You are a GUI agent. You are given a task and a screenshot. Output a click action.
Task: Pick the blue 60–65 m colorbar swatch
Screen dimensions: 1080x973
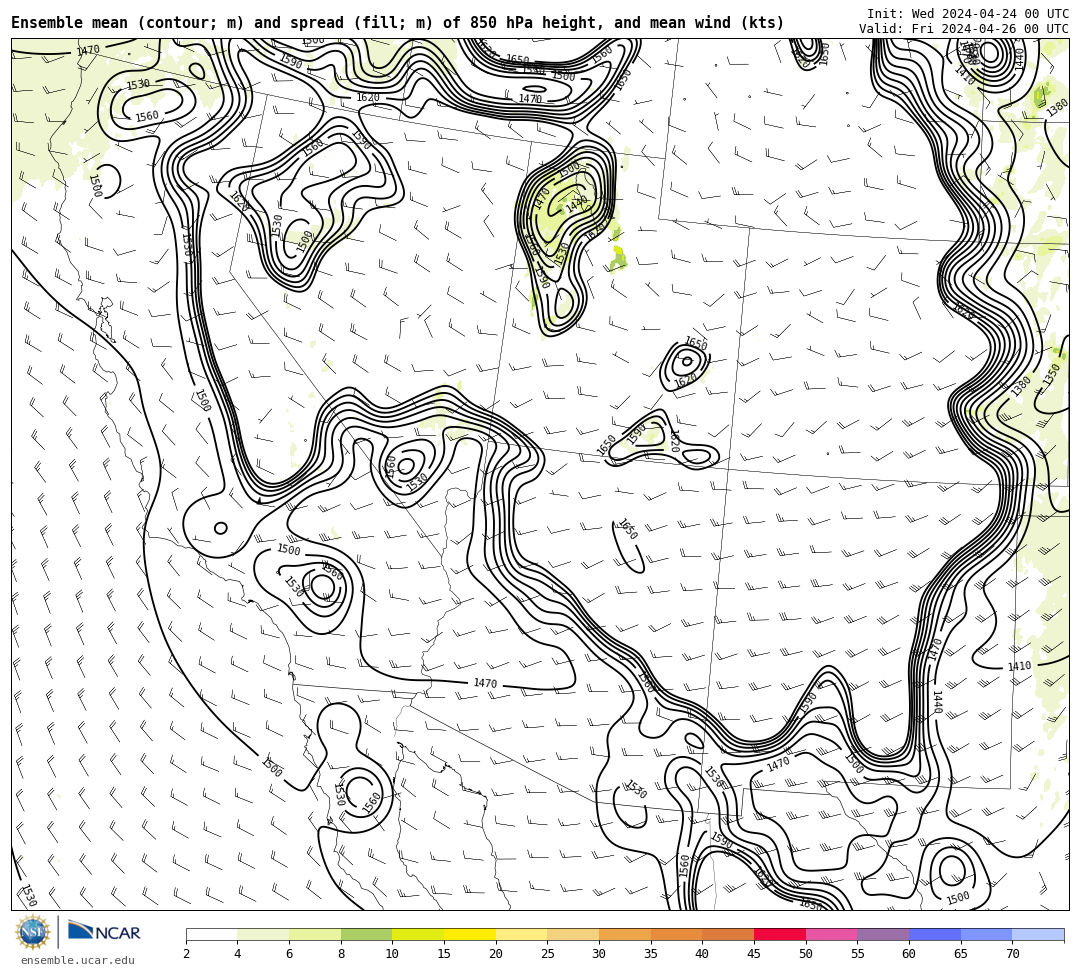(935, 934)
